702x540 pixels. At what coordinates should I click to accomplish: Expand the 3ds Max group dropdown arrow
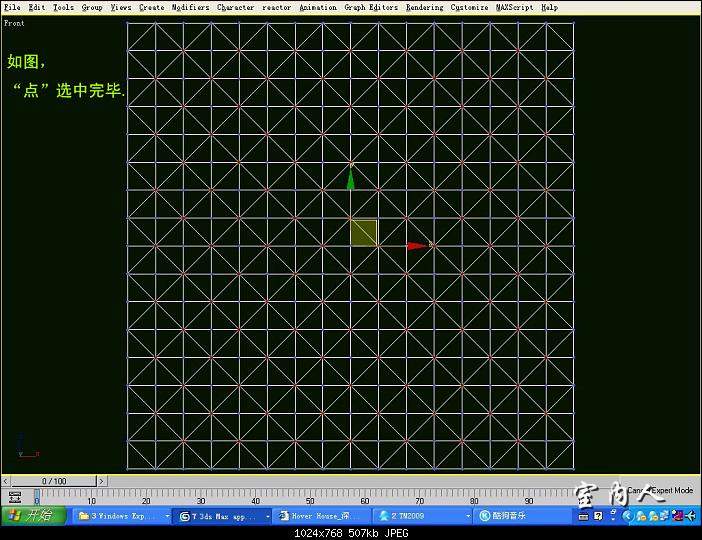(267, 516)
